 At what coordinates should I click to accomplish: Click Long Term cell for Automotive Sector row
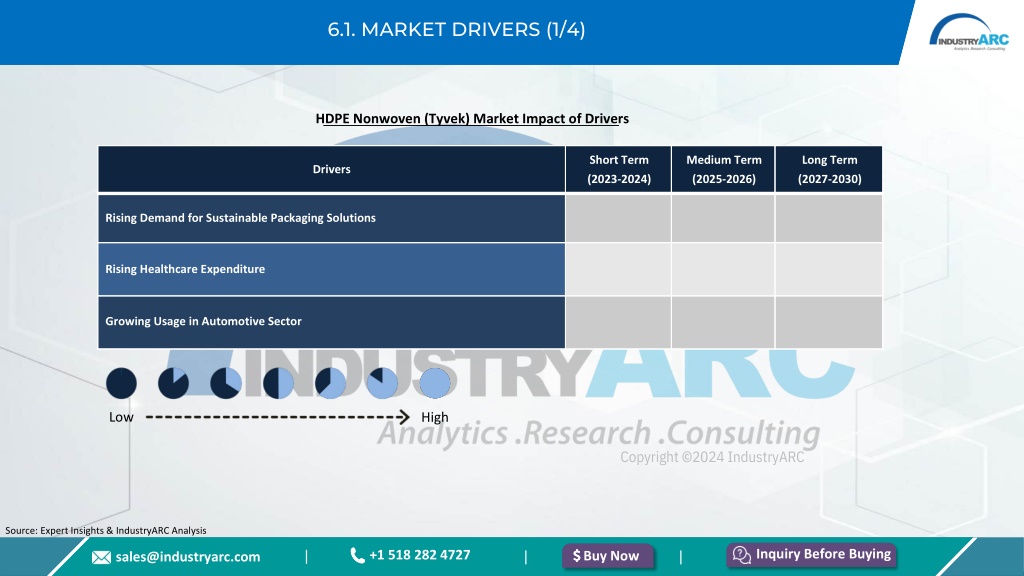(x=829, y=322)
